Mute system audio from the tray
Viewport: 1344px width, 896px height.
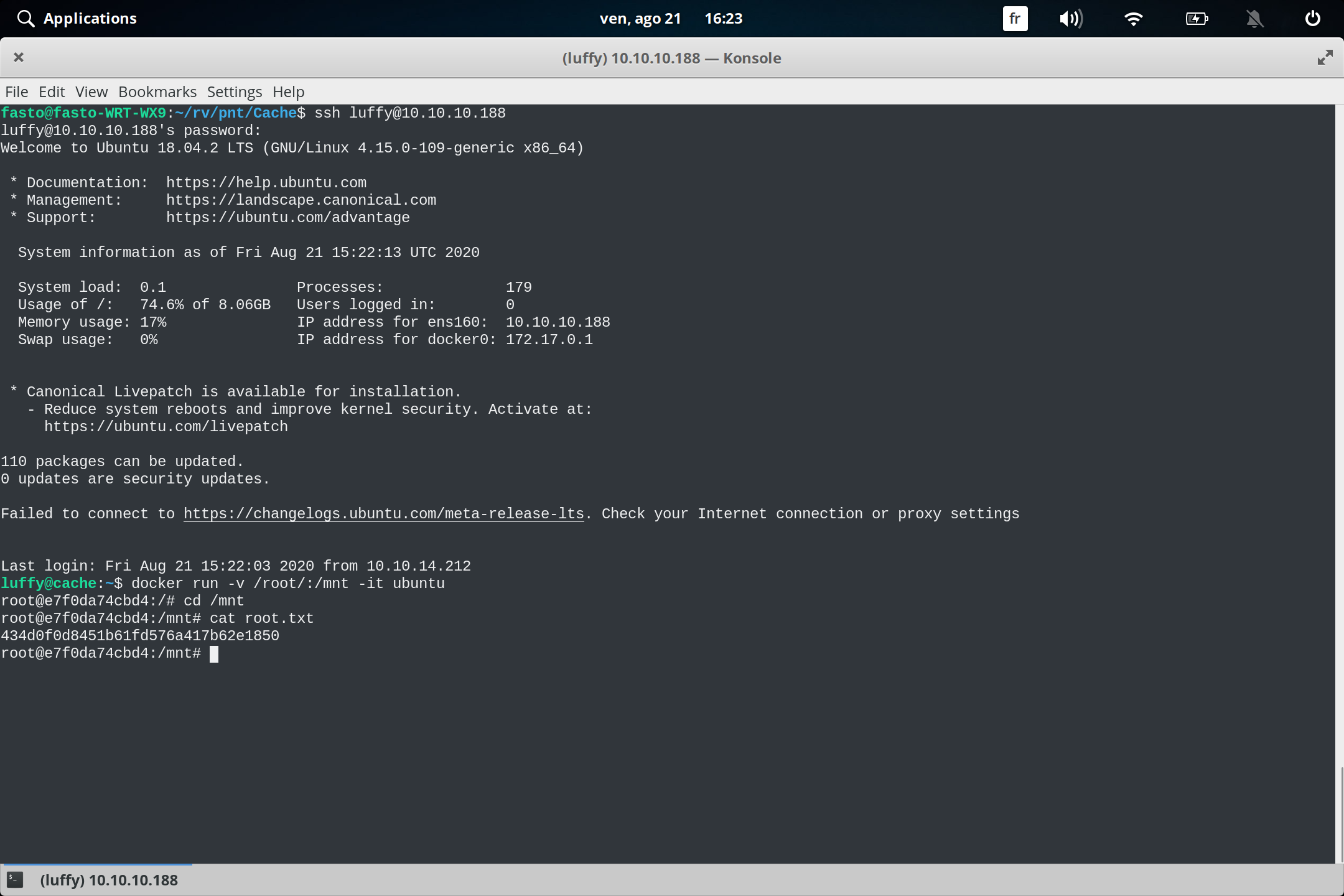point(1071,19)
